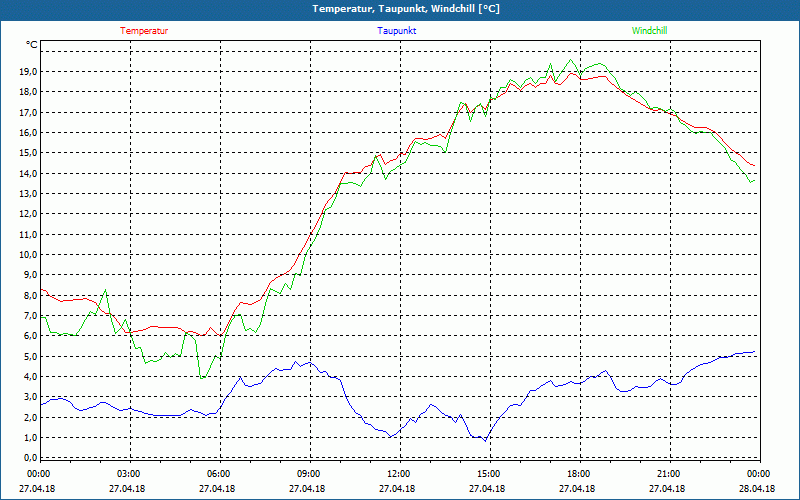Image resolution: width=800 pixels, height=500 pixels.
Task: Click the "06:00" time label
Action: pyautogui.click(x=217, y=473)
